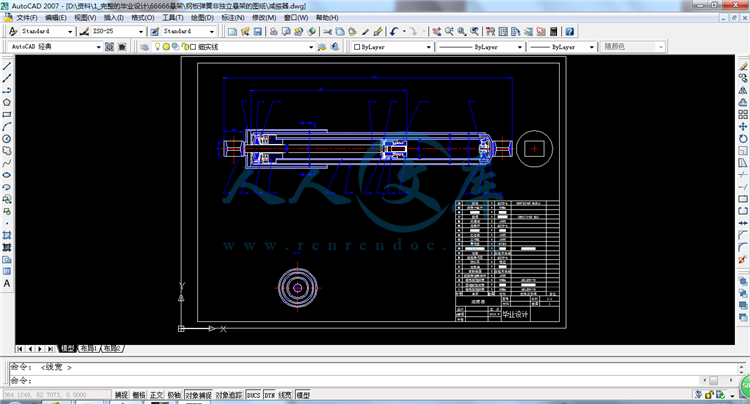Toggle DYN dynamic input in status bar

pyautogui.click(x=269, y=395)
